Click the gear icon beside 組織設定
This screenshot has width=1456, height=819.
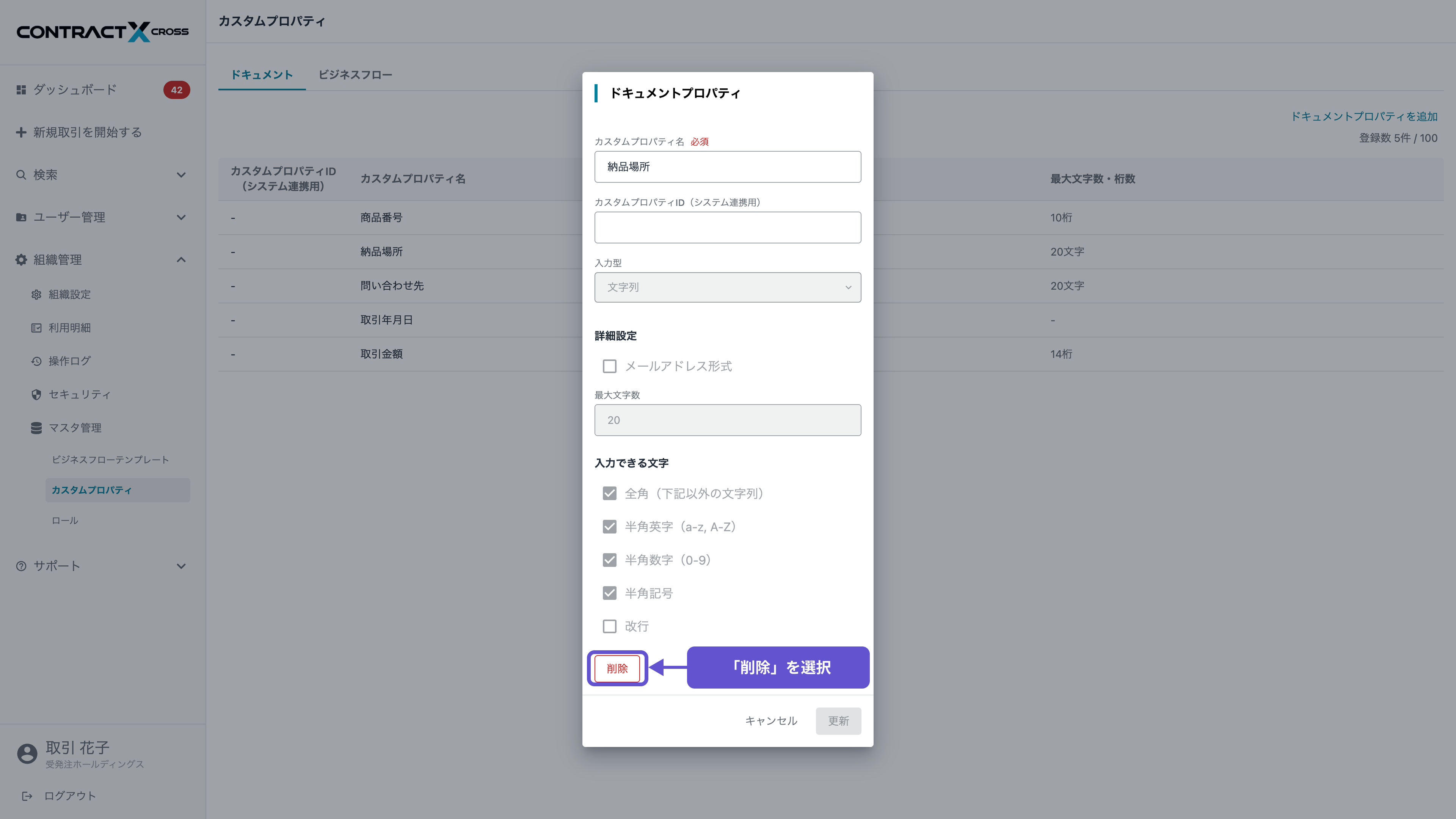click(x=36, y=295)
